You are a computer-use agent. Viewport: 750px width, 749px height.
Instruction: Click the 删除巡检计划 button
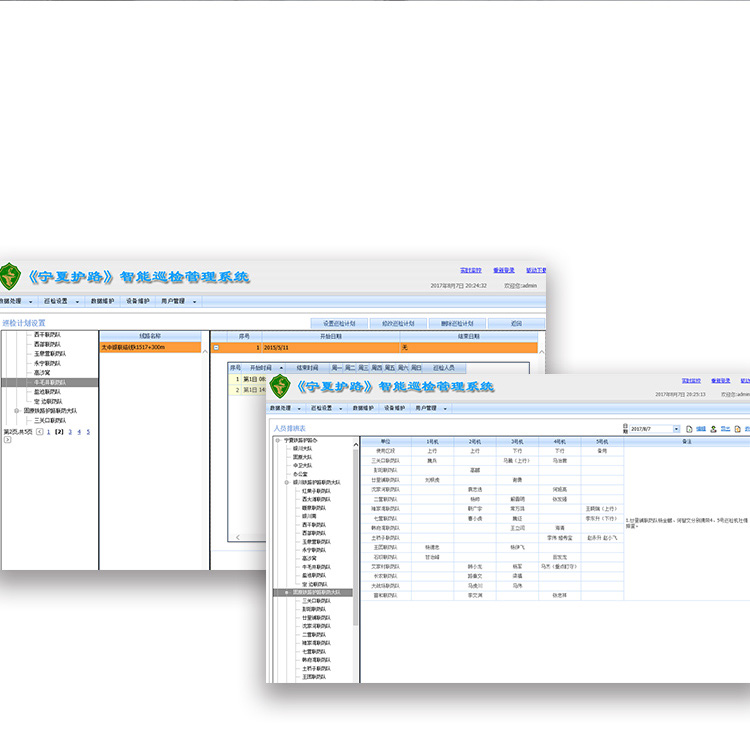(457, 324)
